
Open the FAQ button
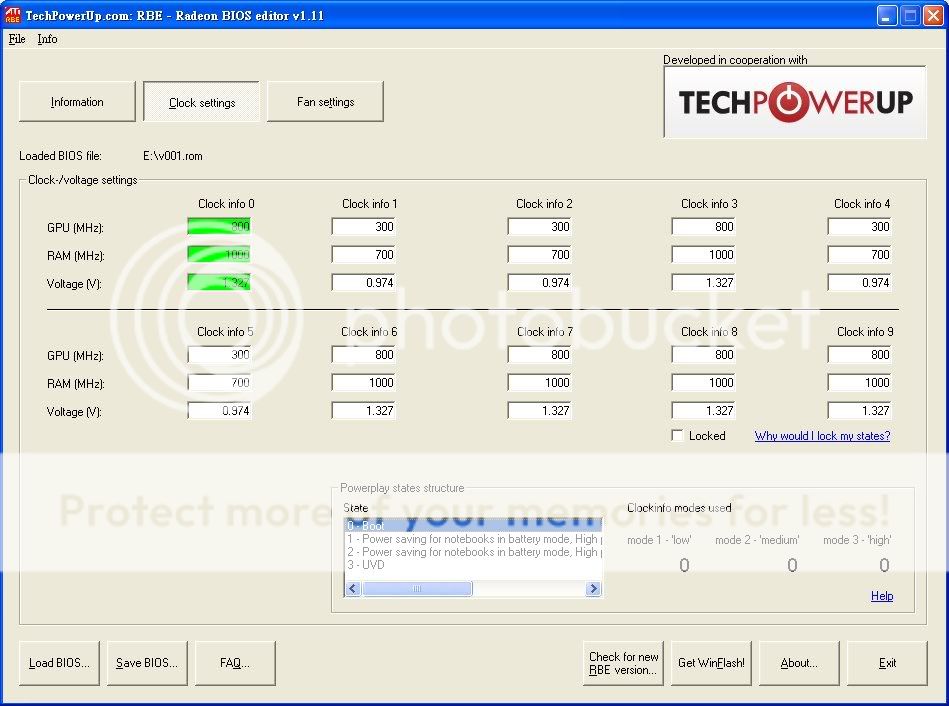234,663
